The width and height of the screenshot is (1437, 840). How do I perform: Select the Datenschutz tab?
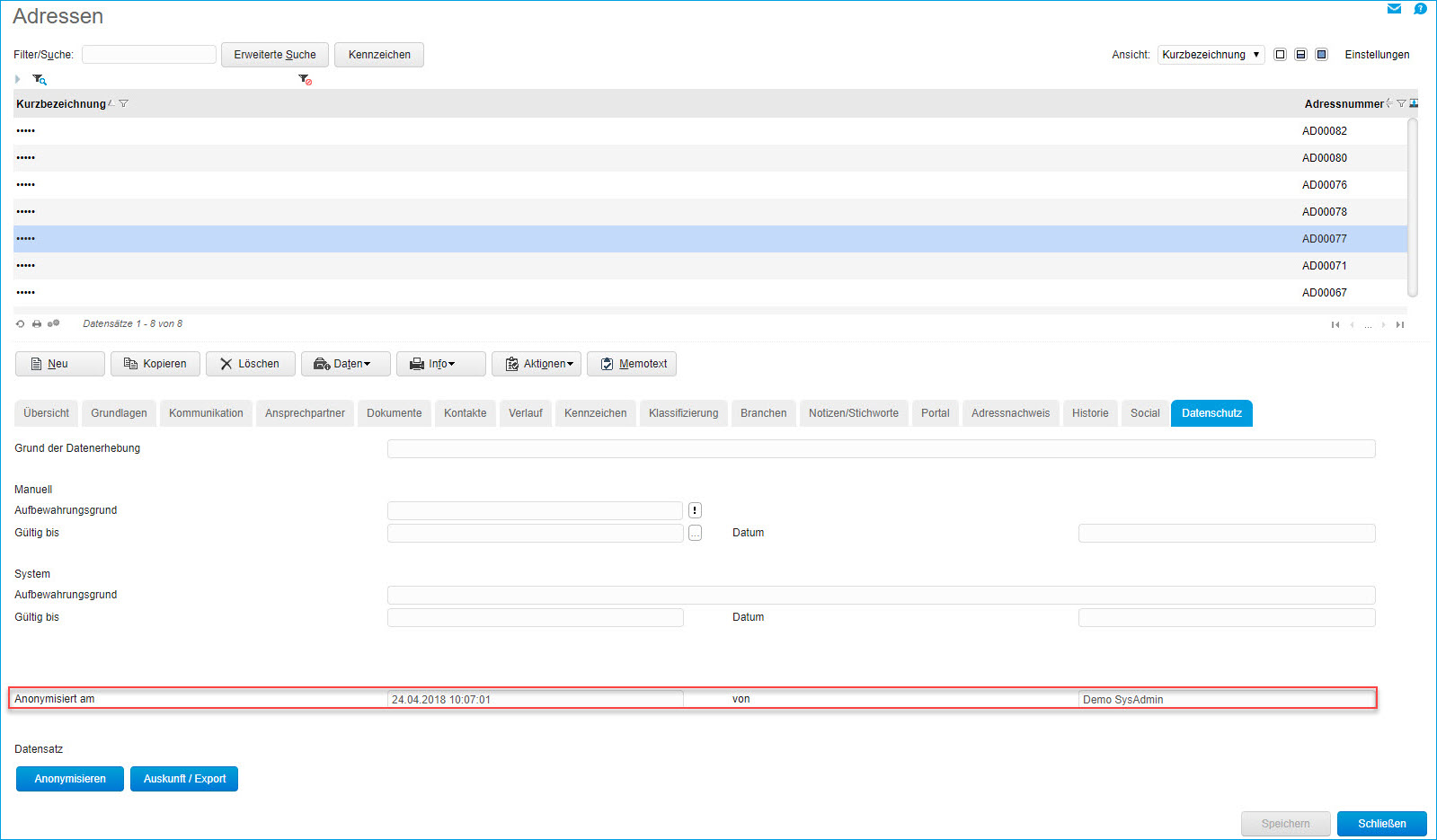point(1211,413)
